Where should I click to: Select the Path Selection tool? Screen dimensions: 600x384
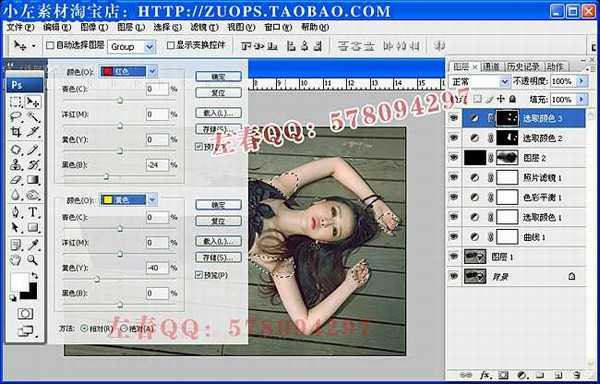16,228
